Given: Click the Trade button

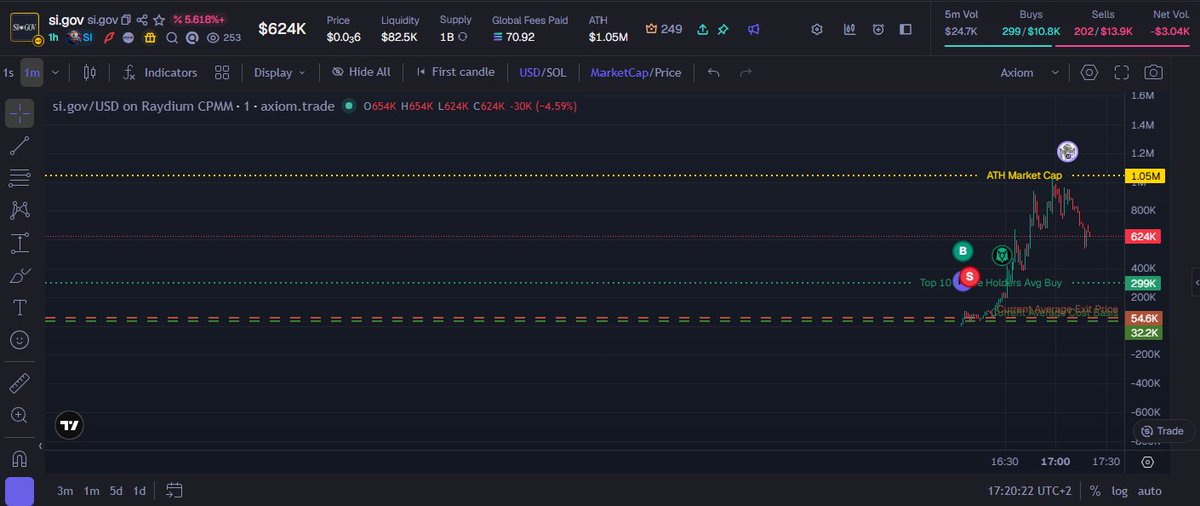Looking at the screenshot, I should 1163,432.
